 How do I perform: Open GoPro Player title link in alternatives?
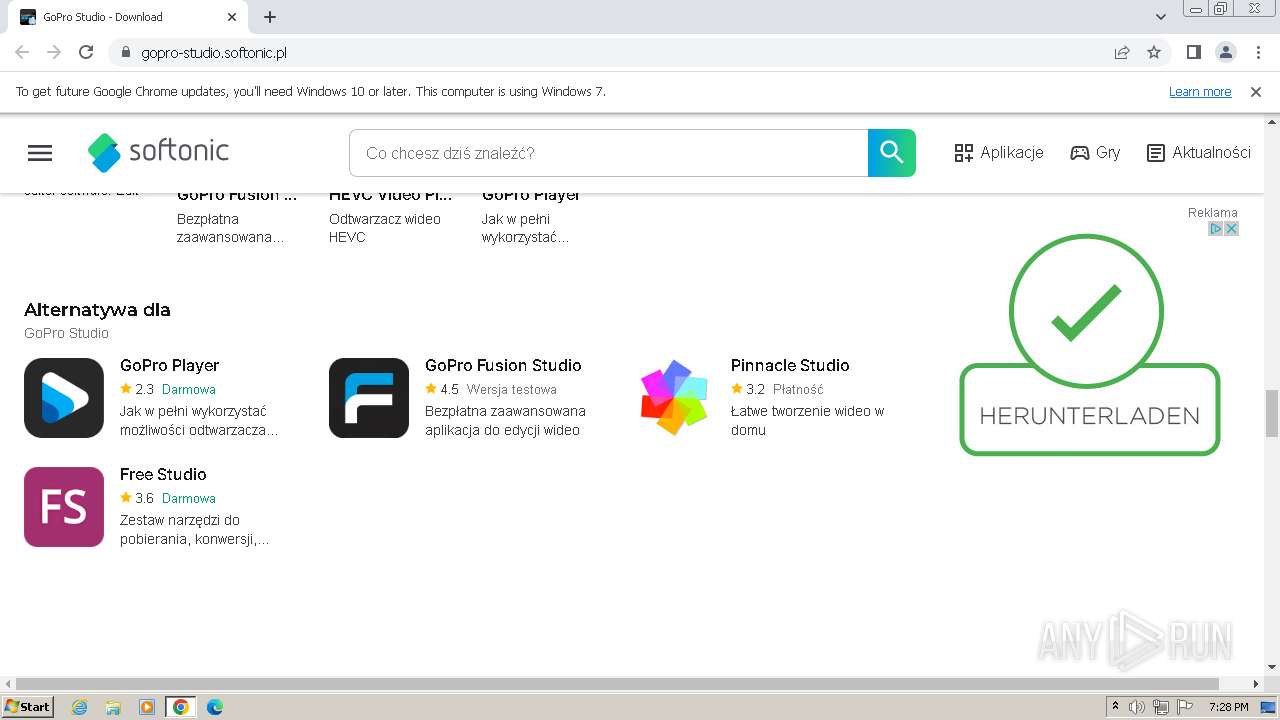point(169,365)
